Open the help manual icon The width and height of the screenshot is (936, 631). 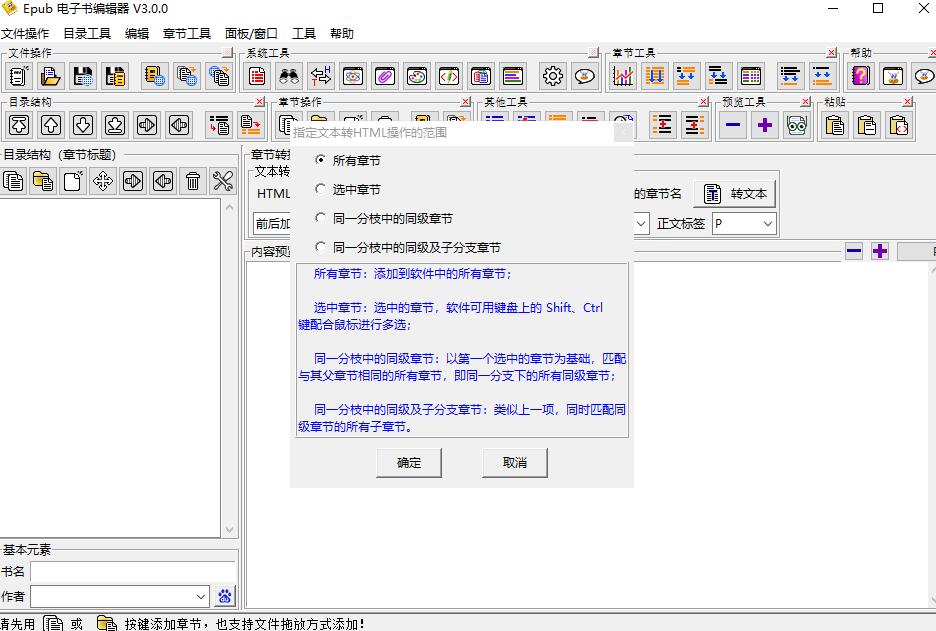click(x=861, y=75)
